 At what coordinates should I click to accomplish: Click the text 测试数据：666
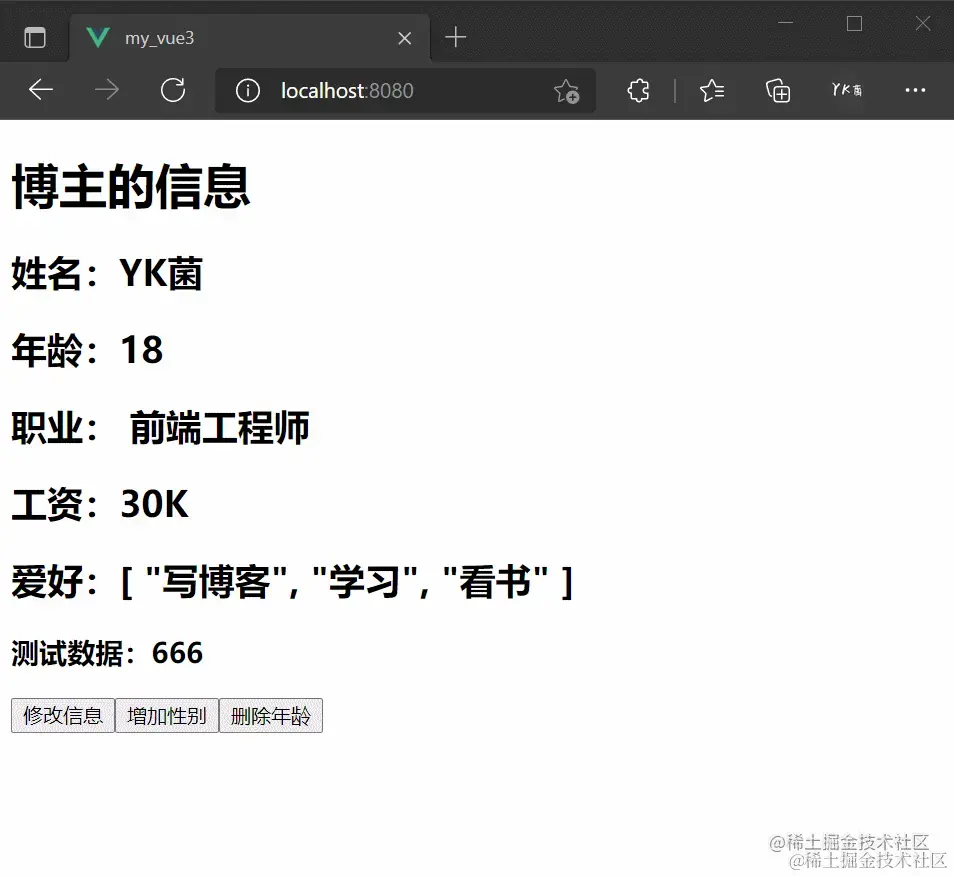(107, 653)
